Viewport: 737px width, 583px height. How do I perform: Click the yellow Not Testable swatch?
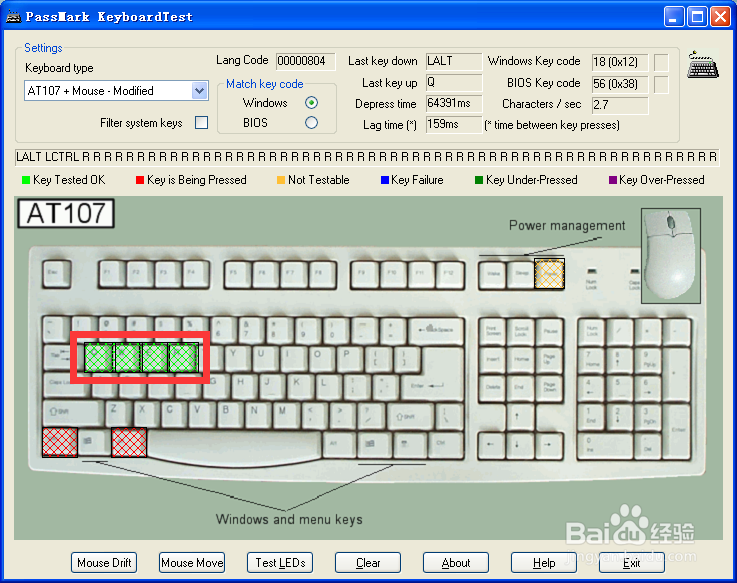281,180
